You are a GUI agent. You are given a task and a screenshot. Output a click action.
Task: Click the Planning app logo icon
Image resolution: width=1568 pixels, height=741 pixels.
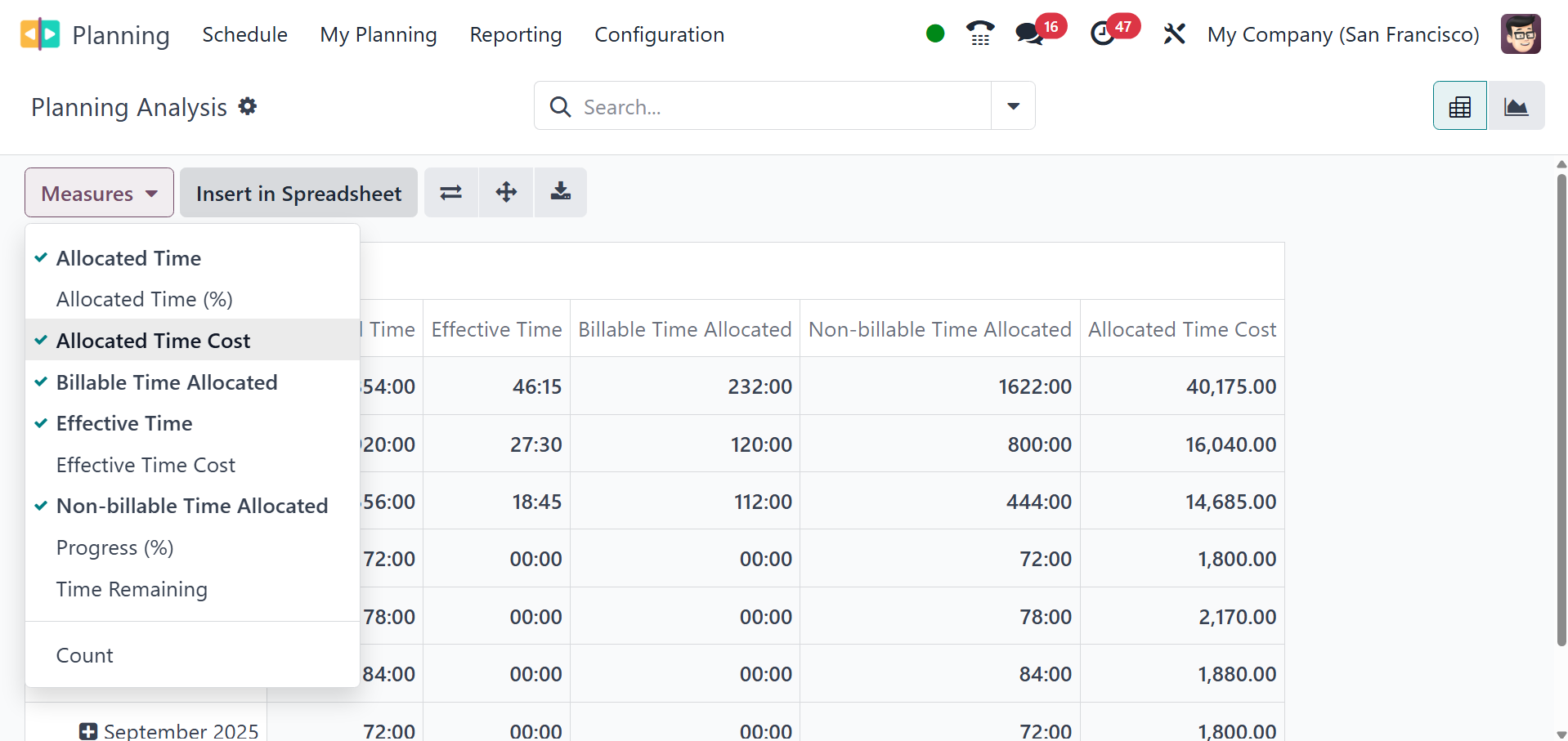point(40,34)
